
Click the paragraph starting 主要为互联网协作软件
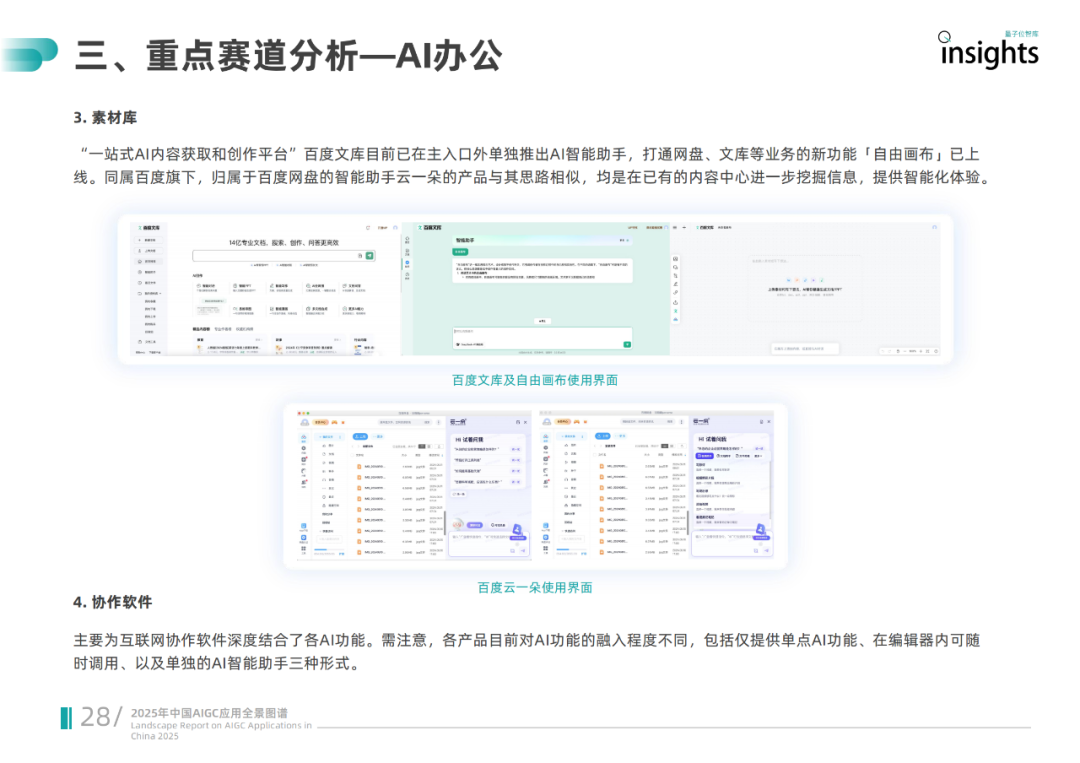click(527, 652)
